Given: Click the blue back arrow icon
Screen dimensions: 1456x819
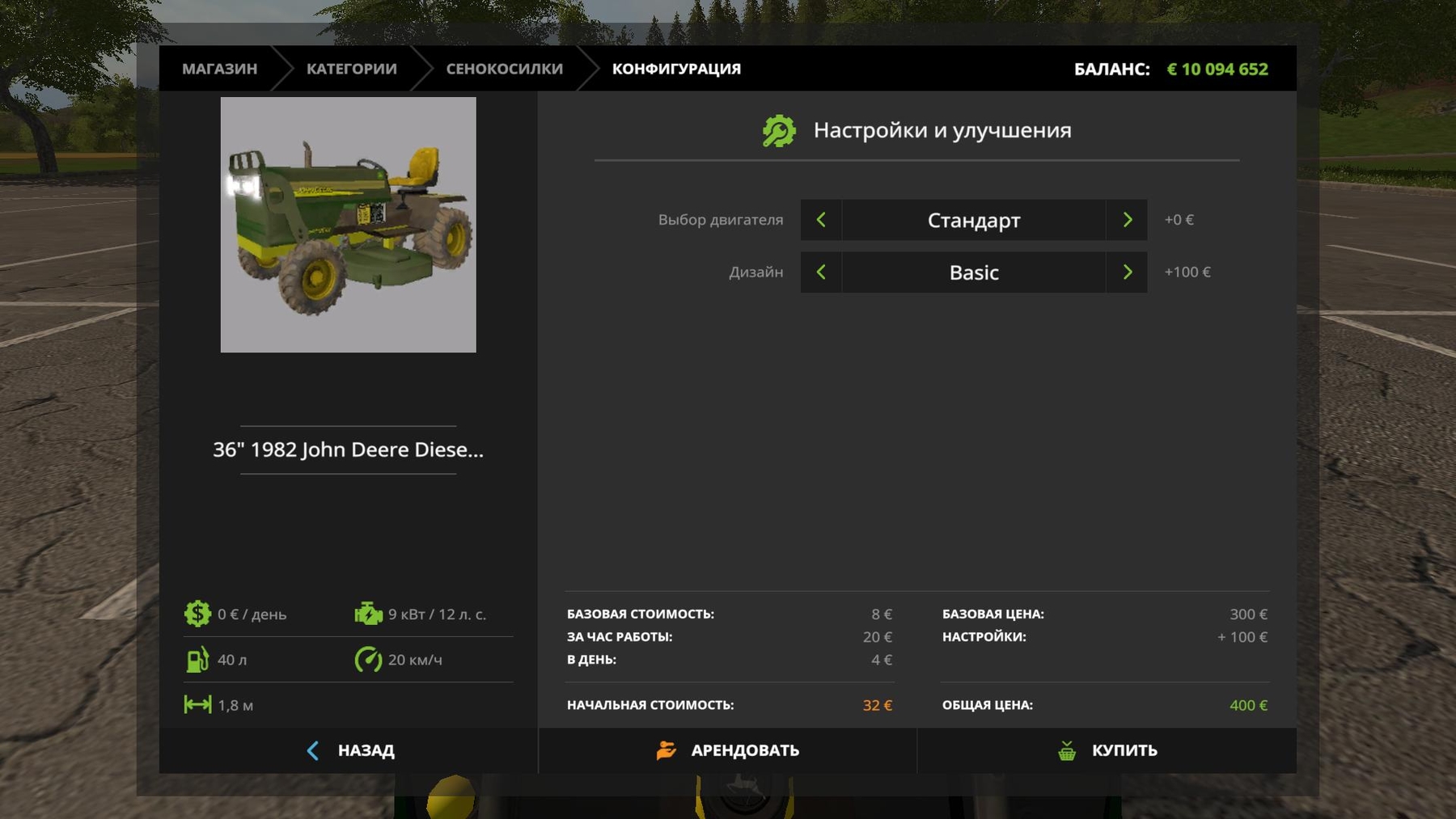Looking at the screenshot, I should click(313, 750).
